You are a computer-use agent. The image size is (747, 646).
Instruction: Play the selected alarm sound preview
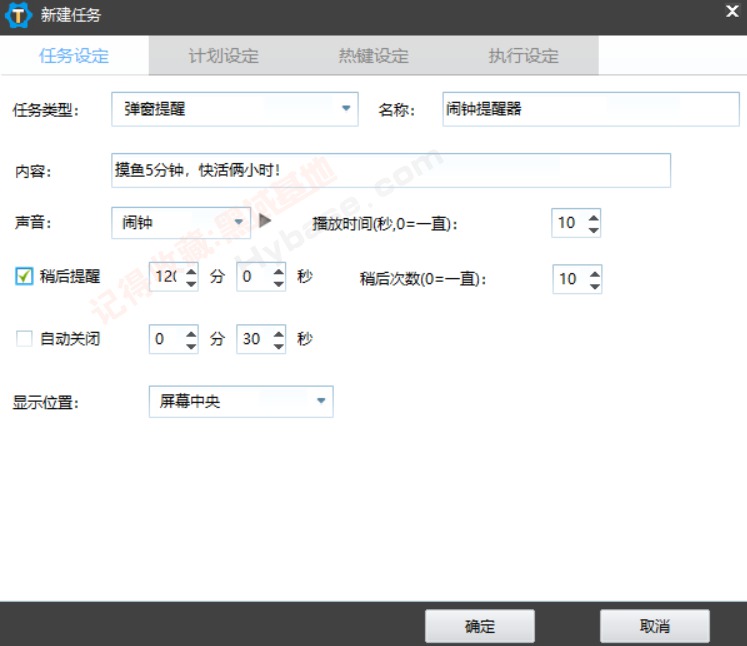click(x=265, y=221)
